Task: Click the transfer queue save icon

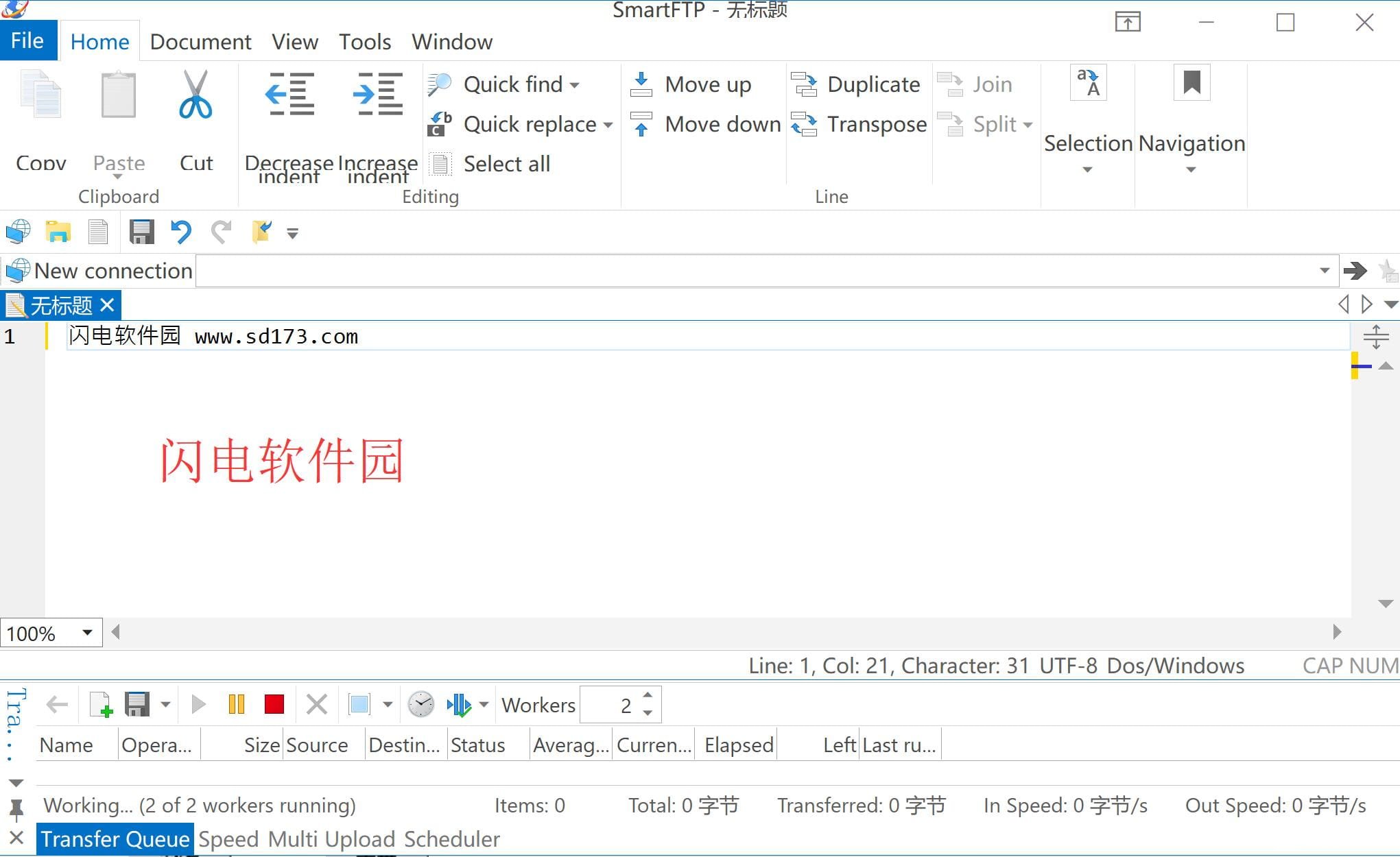Action: pyautogui.click(x=137, y=705)
